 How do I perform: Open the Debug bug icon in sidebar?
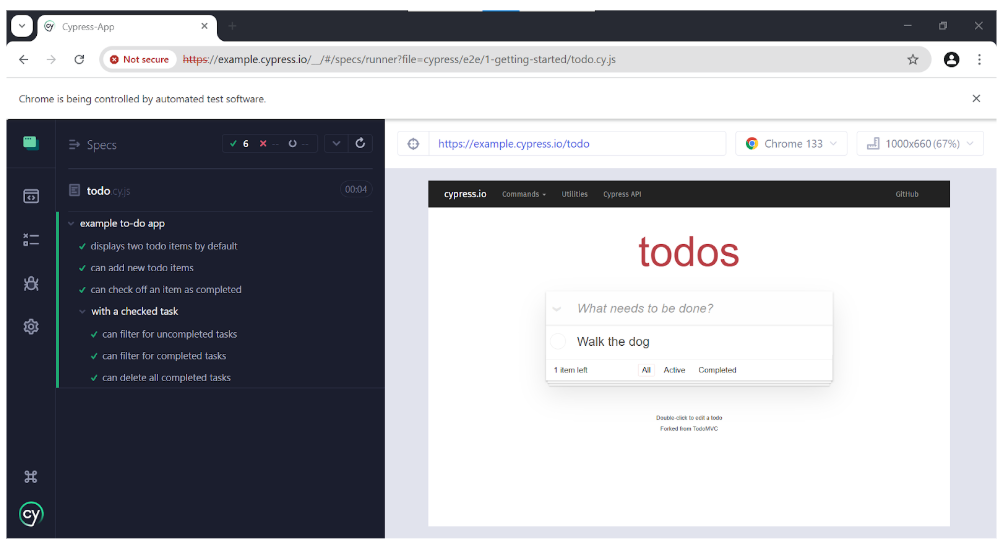[x=31, y=283]
